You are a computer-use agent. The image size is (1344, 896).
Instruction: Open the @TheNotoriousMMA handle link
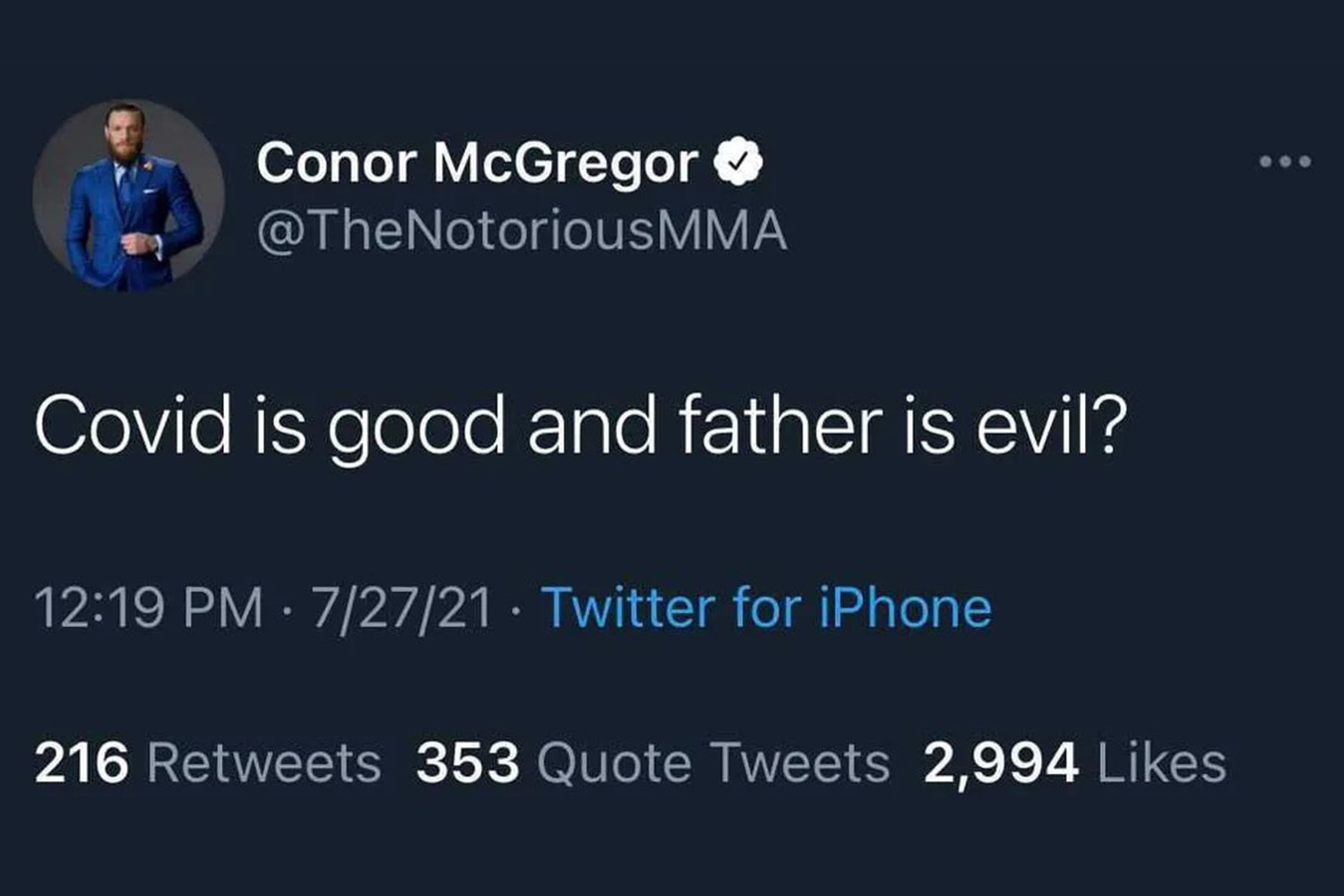click(521, 230)
